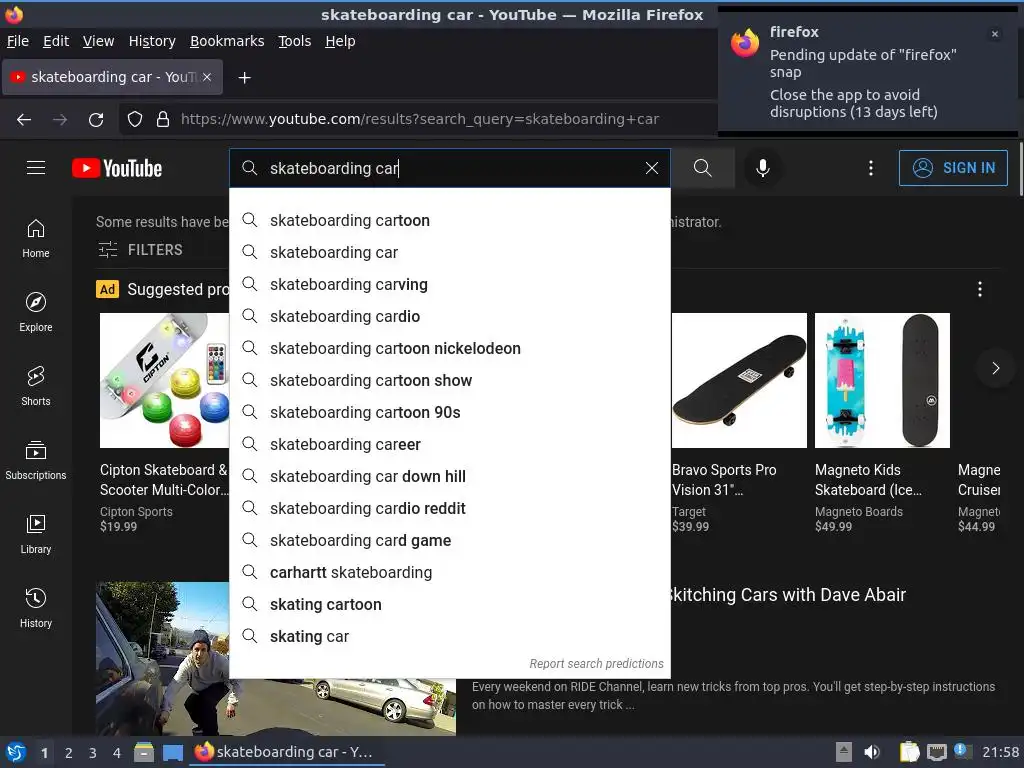
Task: Open the Magneto Kids Skateboard thumbnail
Action: click(x=882, y=380)
